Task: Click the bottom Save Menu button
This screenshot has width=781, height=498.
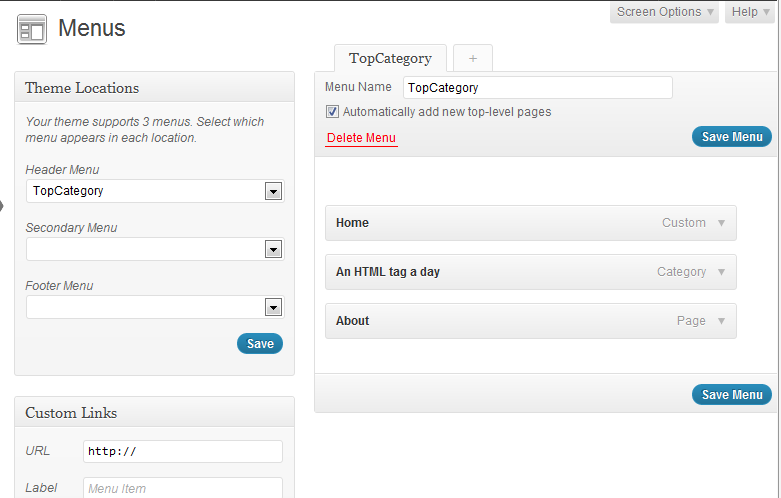Action: click(x=732, y=394)
